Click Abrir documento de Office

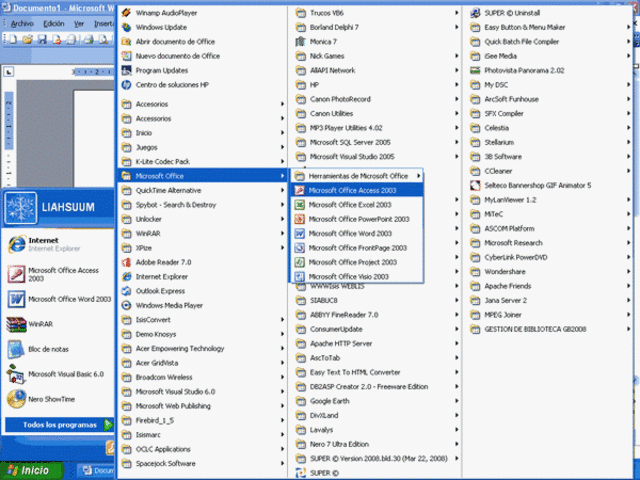(202, 42)
